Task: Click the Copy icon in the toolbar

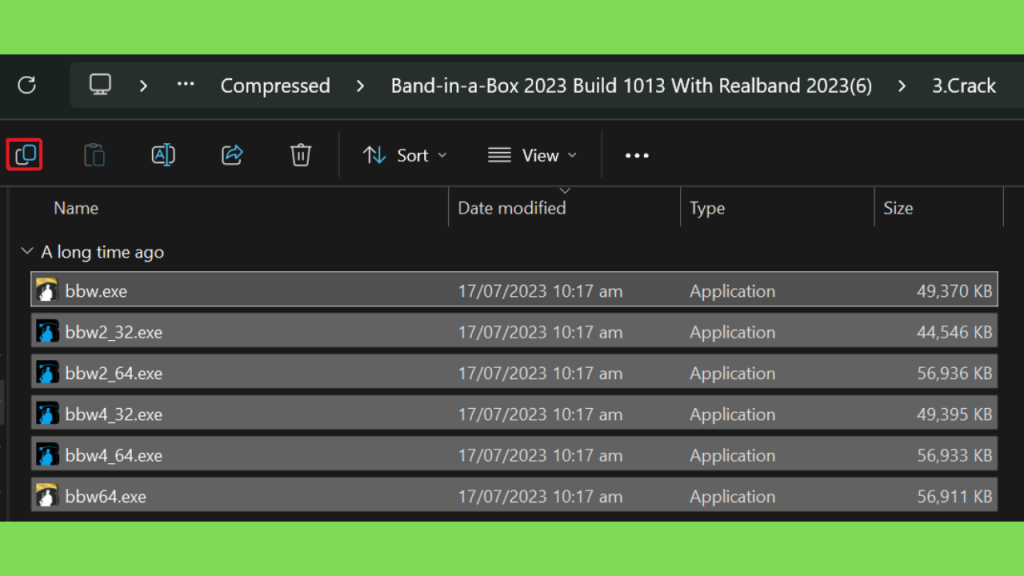Action: (25, 155)
